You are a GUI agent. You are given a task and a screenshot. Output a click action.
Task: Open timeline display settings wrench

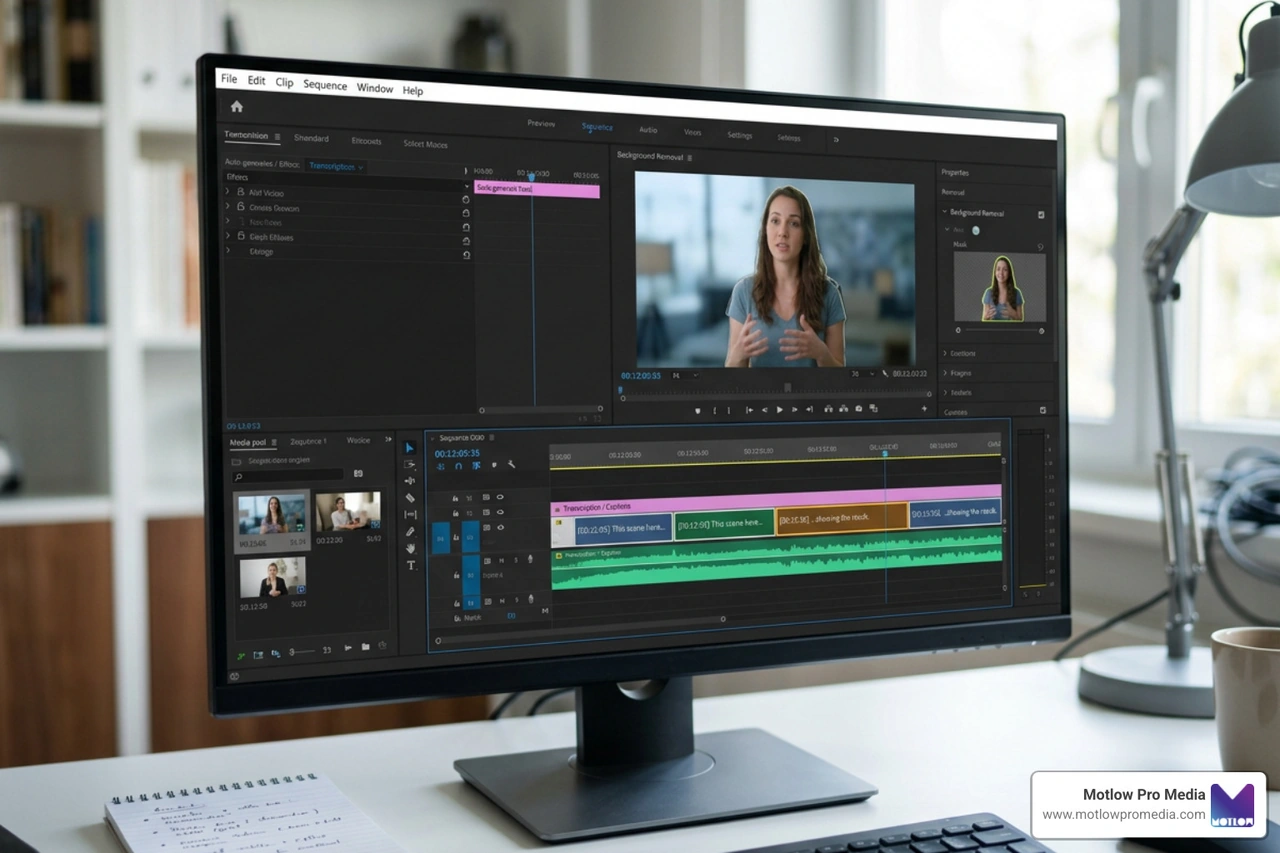click(x=511, y=464)
